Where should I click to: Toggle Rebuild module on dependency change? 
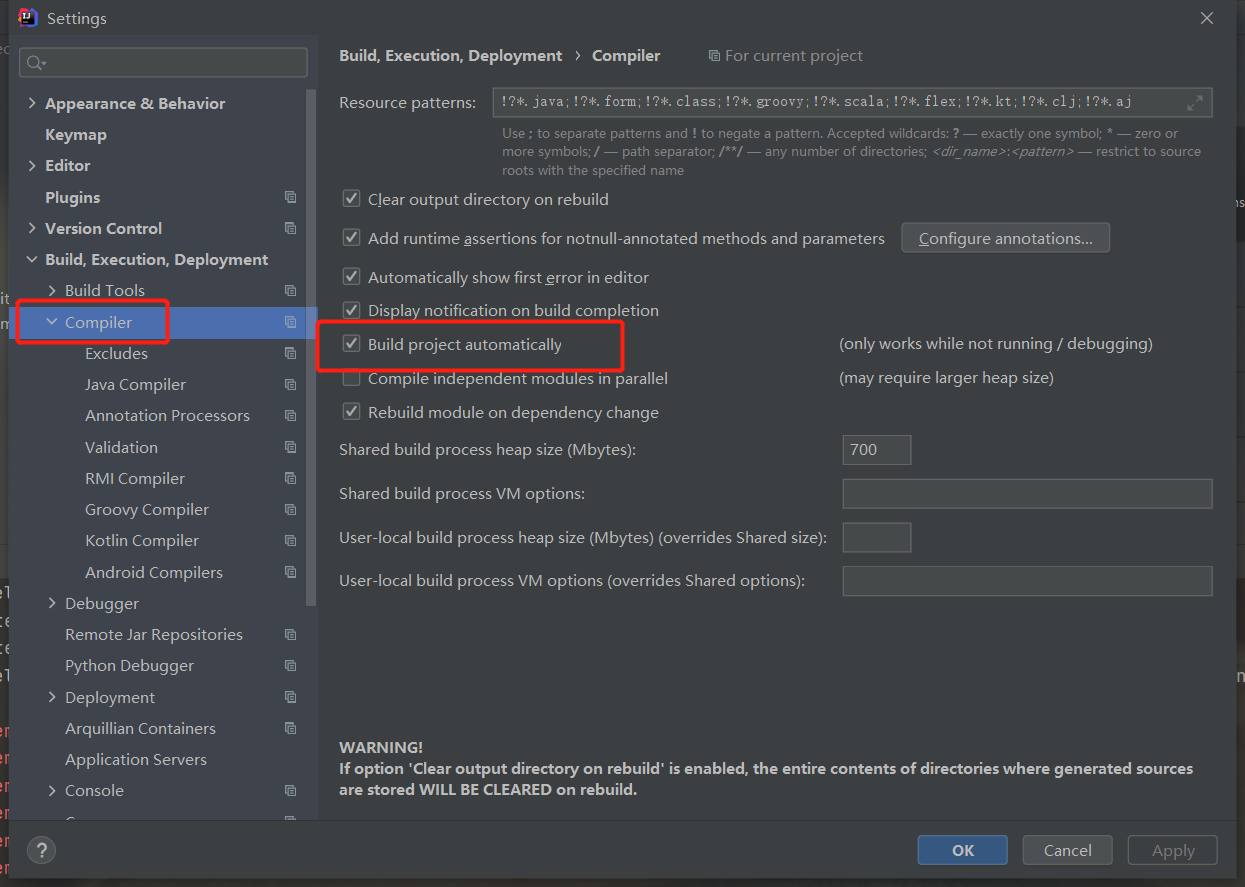(x=351, y=412)
